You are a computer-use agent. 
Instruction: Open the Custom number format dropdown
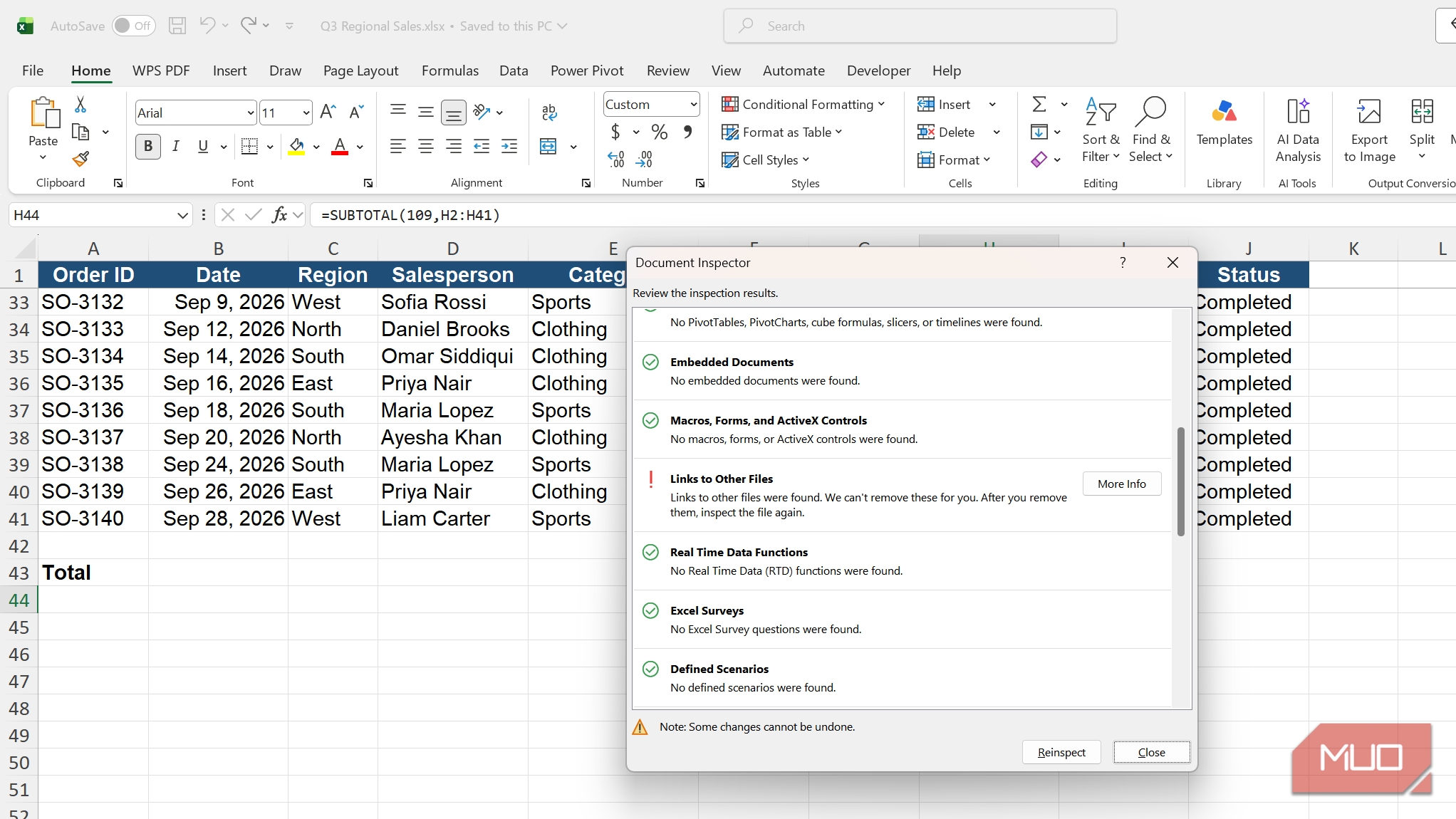693,105
